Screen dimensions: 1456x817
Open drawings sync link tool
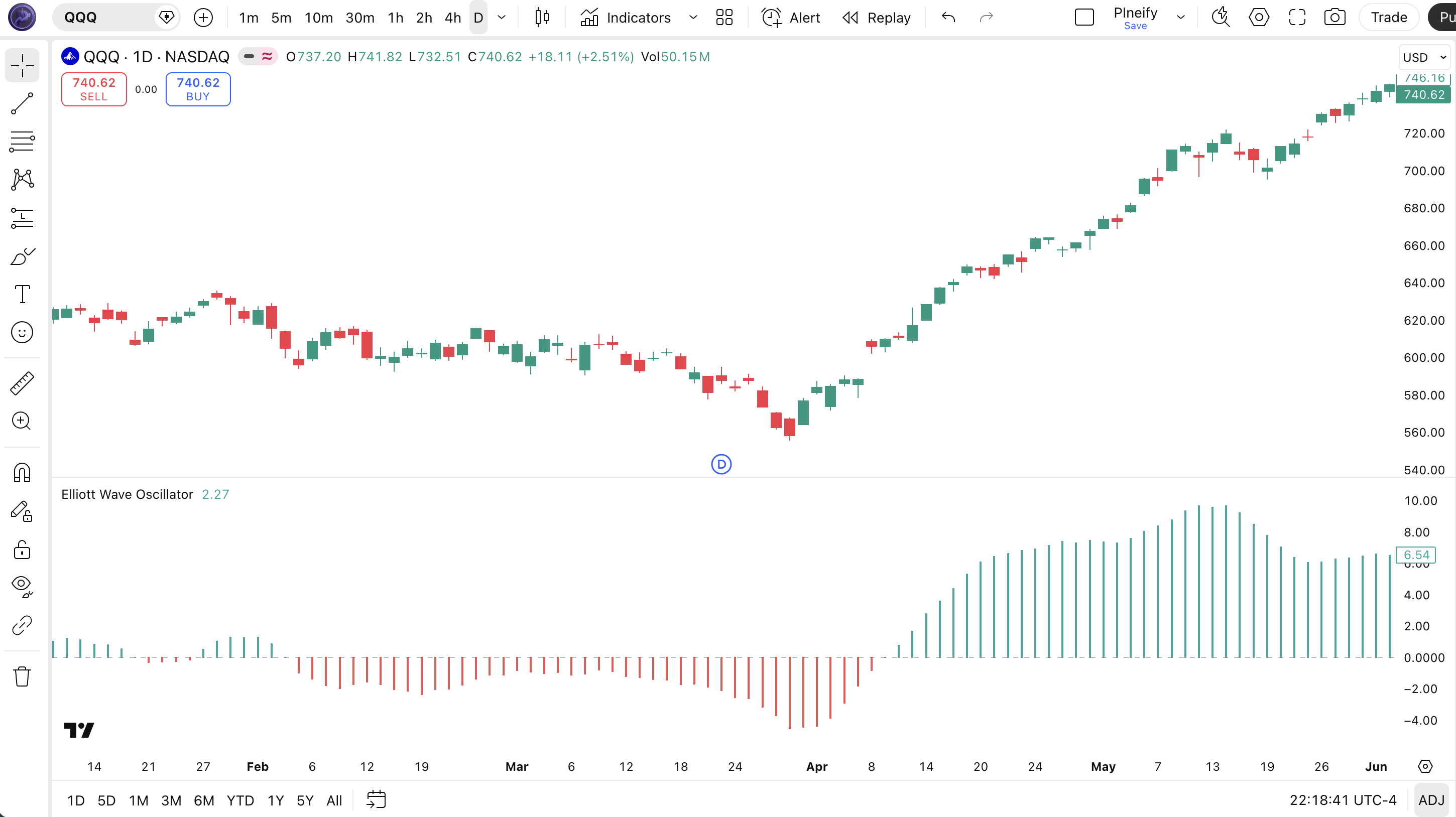[x=22, y=625]
